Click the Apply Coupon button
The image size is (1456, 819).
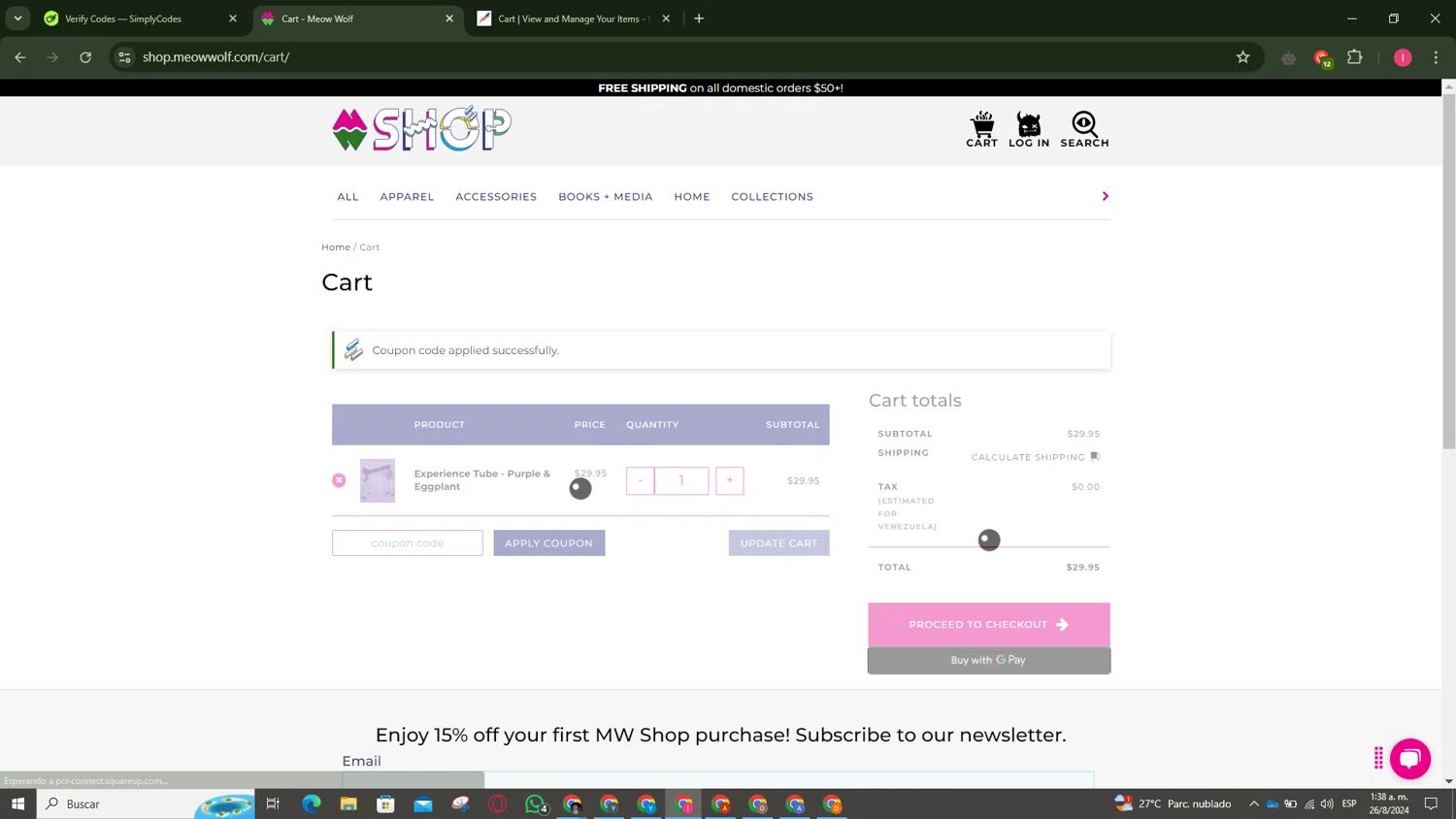tap(548, 543)
